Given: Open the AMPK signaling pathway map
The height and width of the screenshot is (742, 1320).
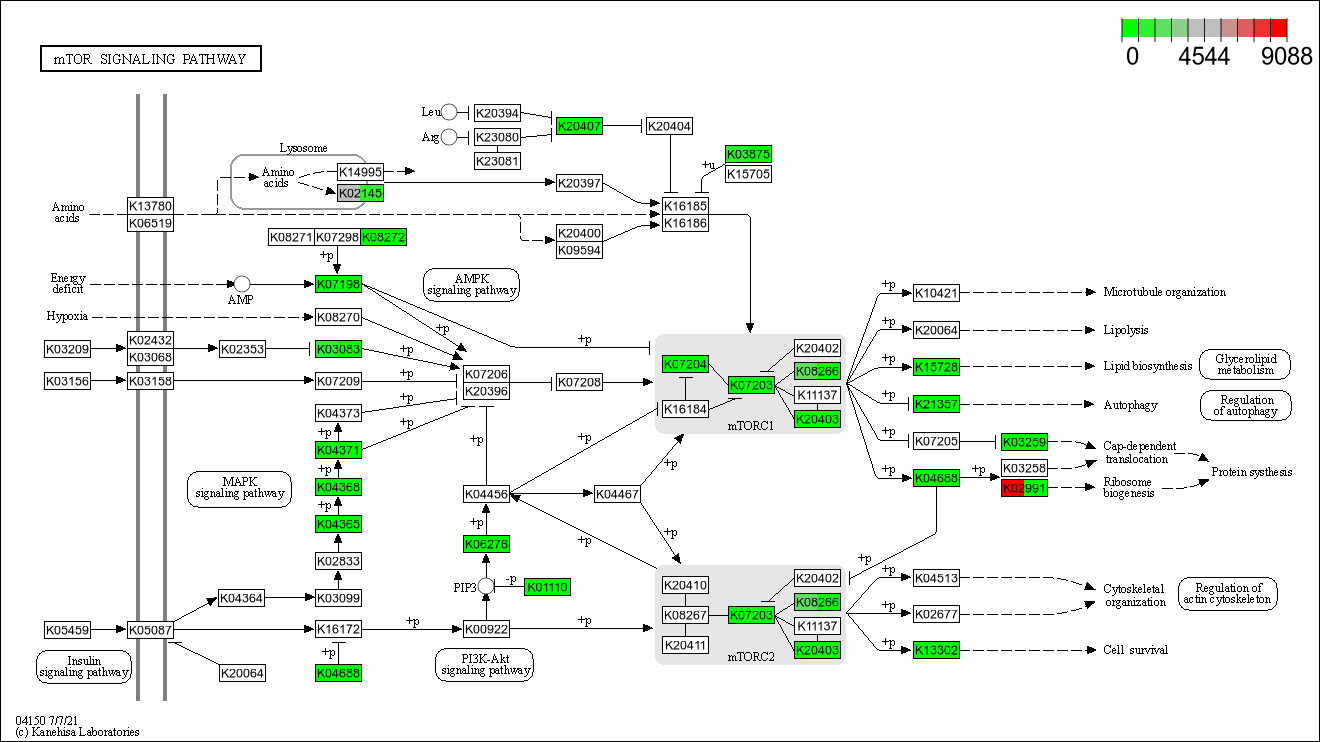Looking at the screenshot, I should point(471,284).
